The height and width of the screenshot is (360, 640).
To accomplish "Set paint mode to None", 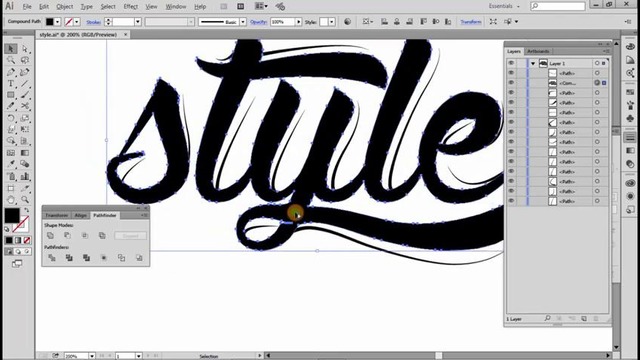I will 27,240.
